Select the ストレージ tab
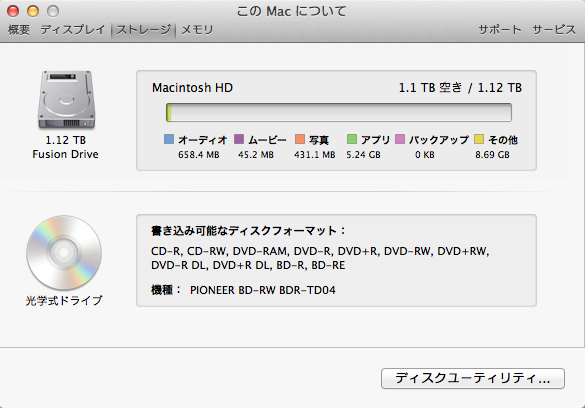The image size is (585, 408). click(x=144, y=30)
